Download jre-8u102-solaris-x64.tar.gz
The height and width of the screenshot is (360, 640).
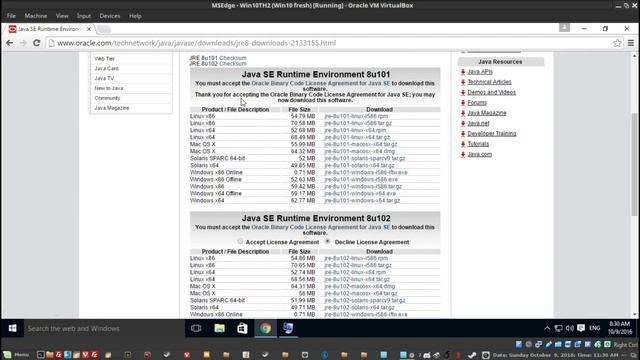tap(359, 307)
